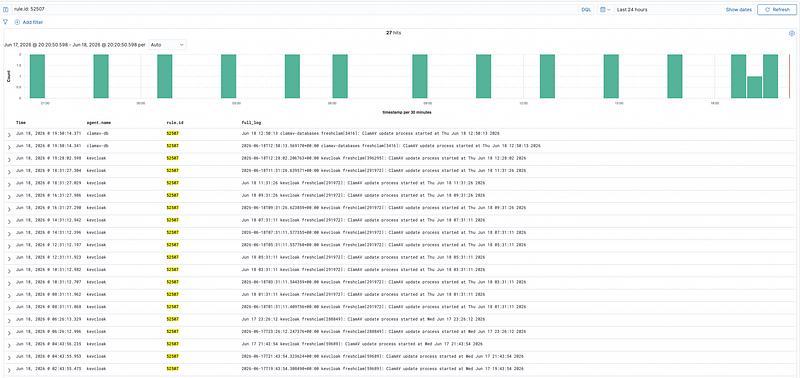800x378 pixels.
Task: Click the Time column header
Action: coord(20,122)
